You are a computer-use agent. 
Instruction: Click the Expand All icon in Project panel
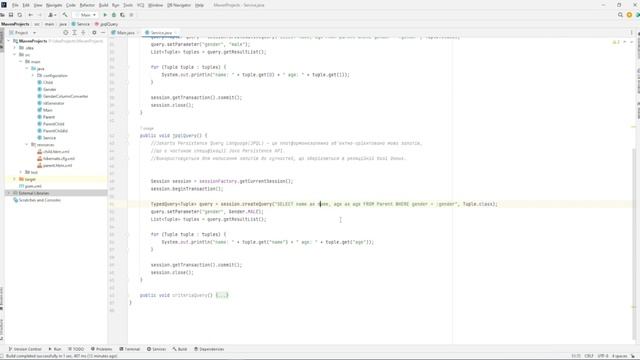(74, 32)
